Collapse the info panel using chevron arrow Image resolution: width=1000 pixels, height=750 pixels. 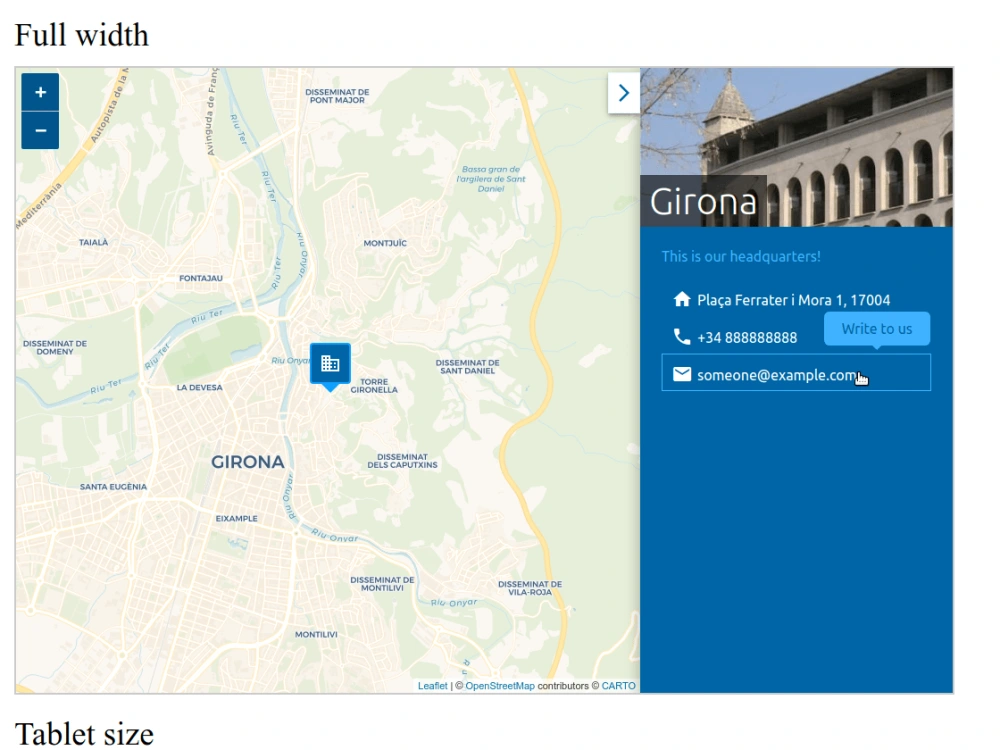point(624,93)
